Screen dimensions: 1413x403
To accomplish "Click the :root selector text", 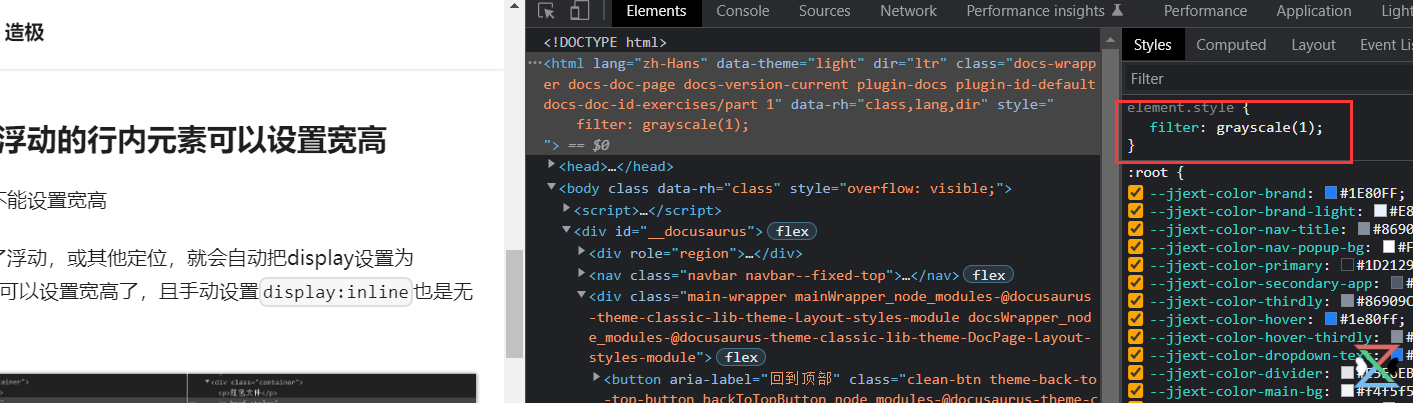I will tap(1148, 172).
